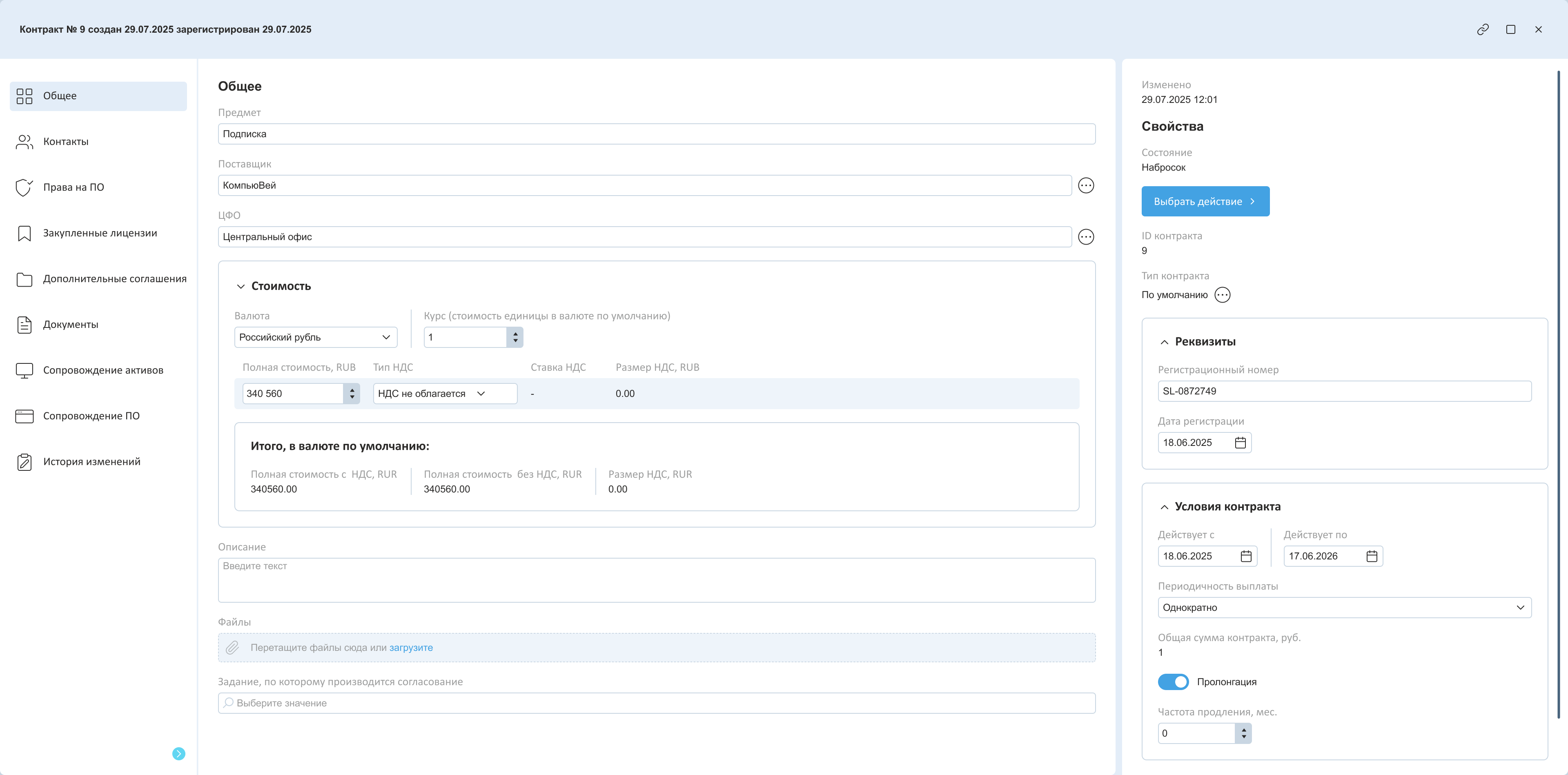Open the Валюта dropdown showing Российский рубль
This screenshot has width=1568, height=775.
click(x=315, y=337)
